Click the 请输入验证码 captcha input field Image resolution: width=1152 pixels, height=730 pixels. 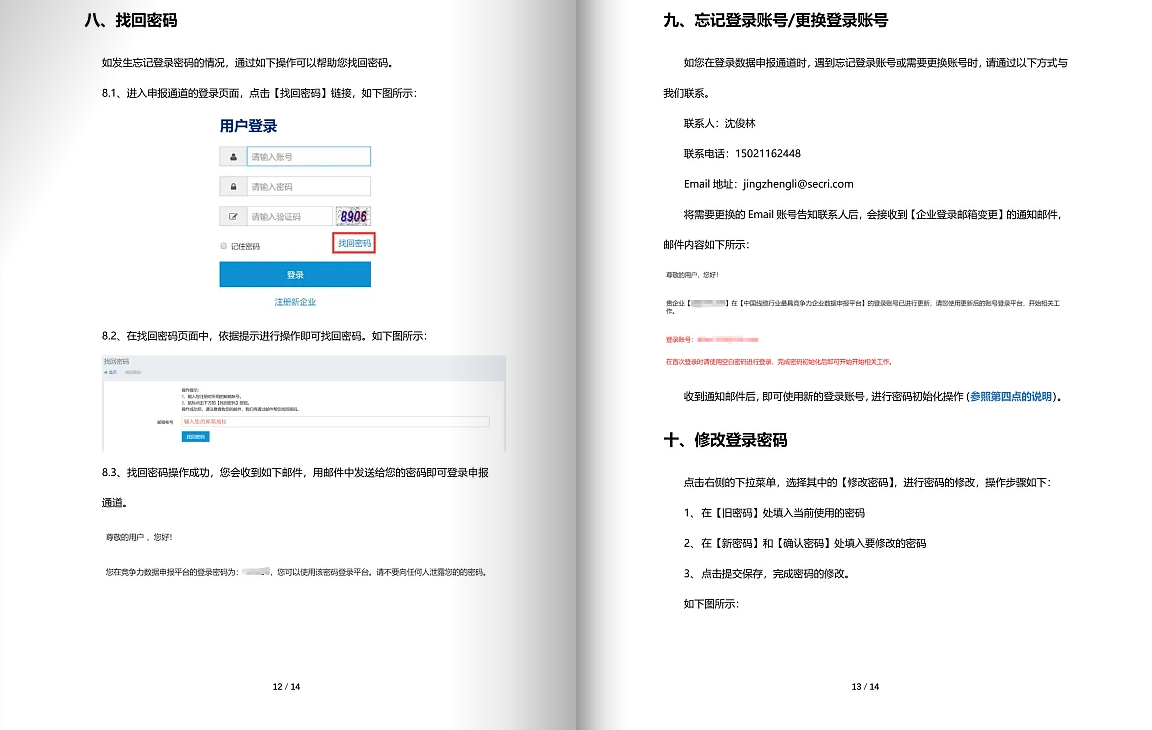click(x=289, y=217)
